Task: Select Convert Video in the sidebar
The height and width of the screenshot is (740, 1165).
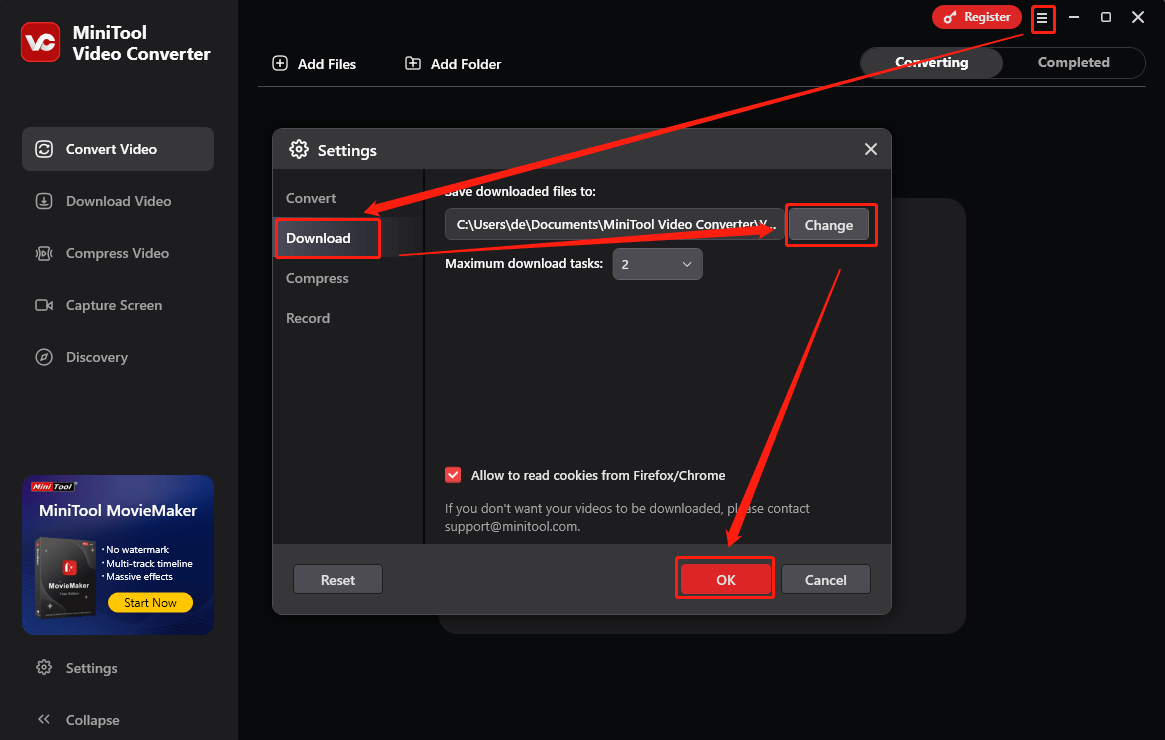Action: 118,149
